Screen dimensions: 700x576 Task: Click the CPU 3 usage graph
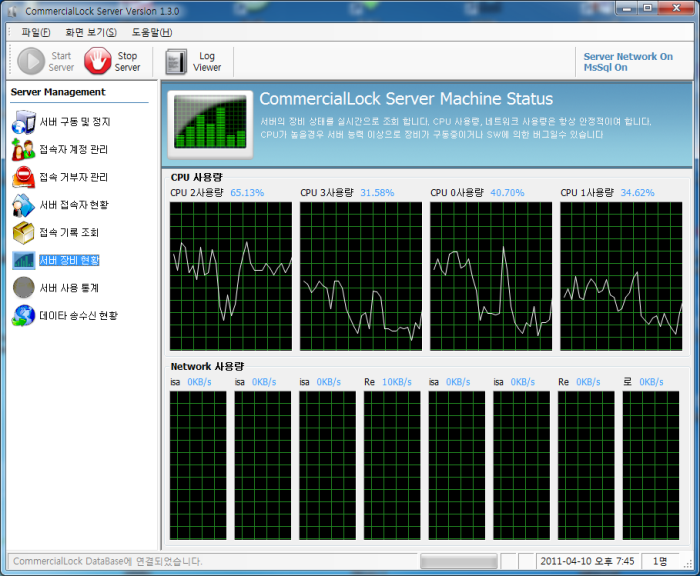361,276
